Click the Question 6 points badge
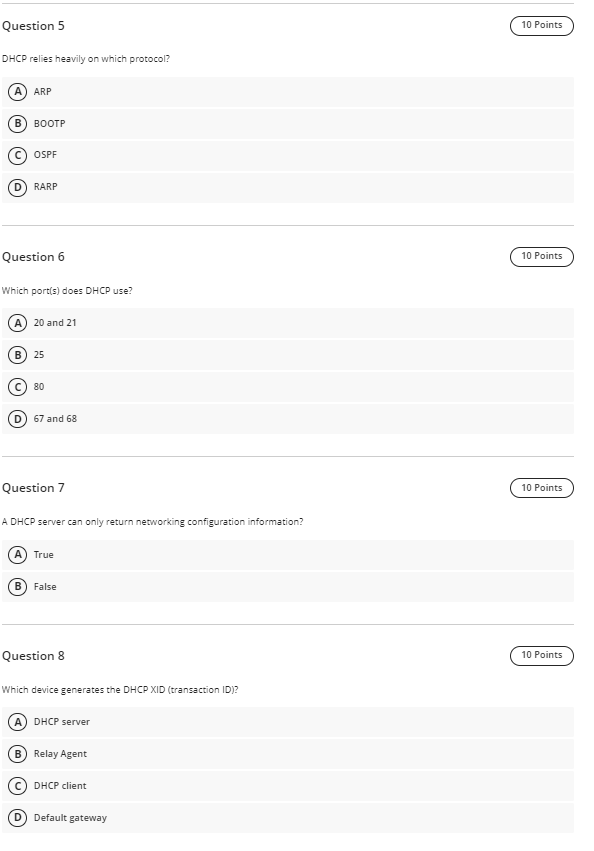The height and width of the screenshot is (851, 594). click(542, 257)
